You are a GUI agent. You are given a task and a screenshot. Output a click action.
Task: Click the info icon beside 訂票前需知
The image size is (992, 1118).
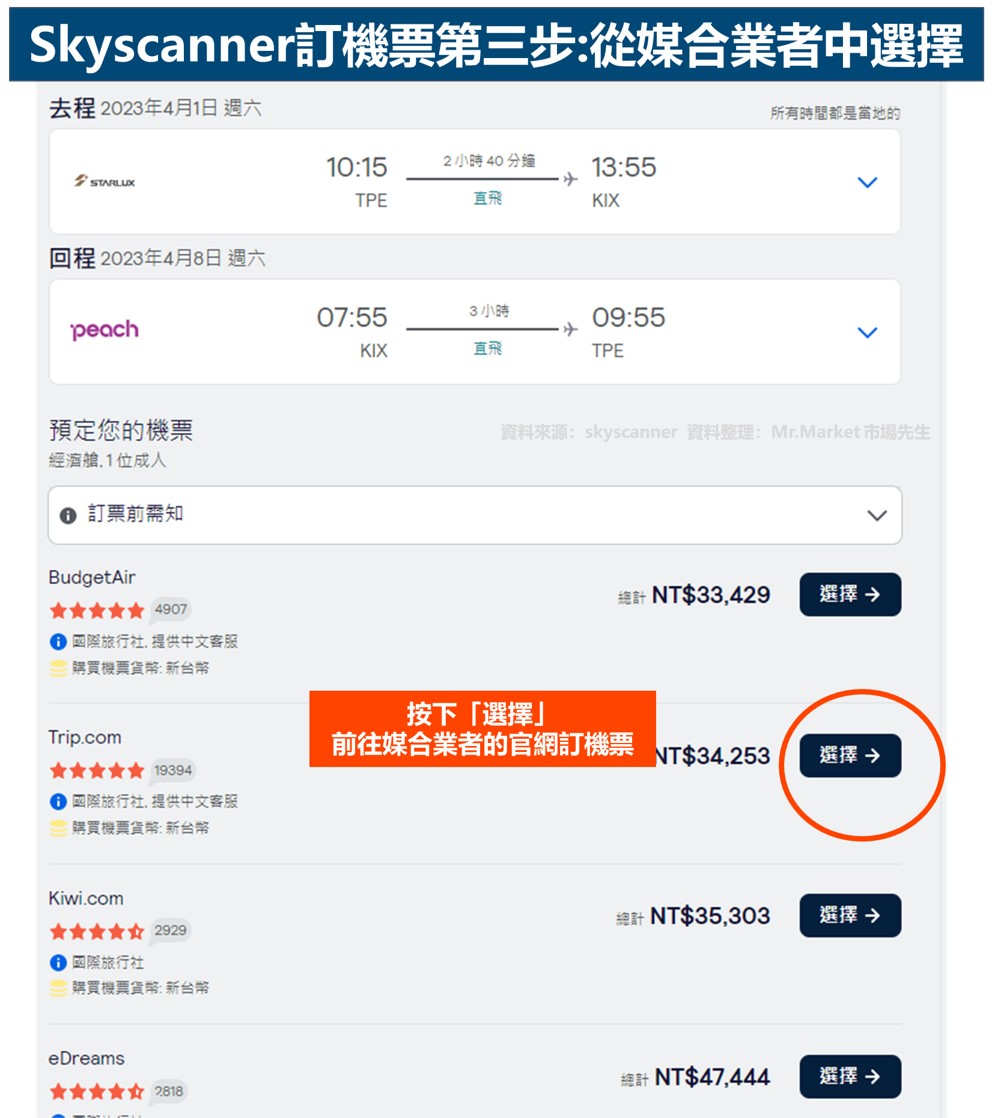coord(68,516)
